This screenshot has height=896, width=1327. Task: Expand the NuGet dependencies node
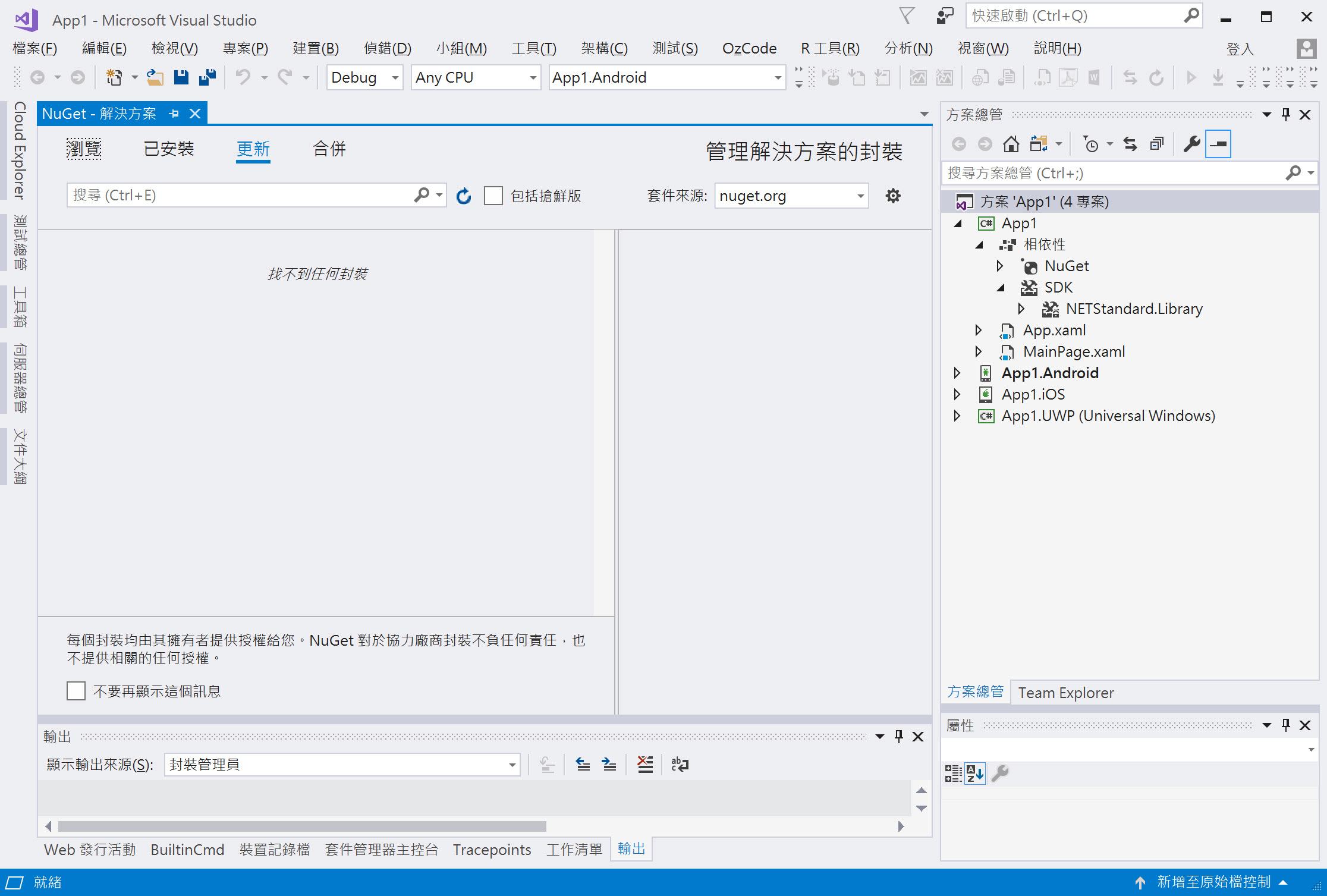pyautogui.click(x=1000, y=266)
